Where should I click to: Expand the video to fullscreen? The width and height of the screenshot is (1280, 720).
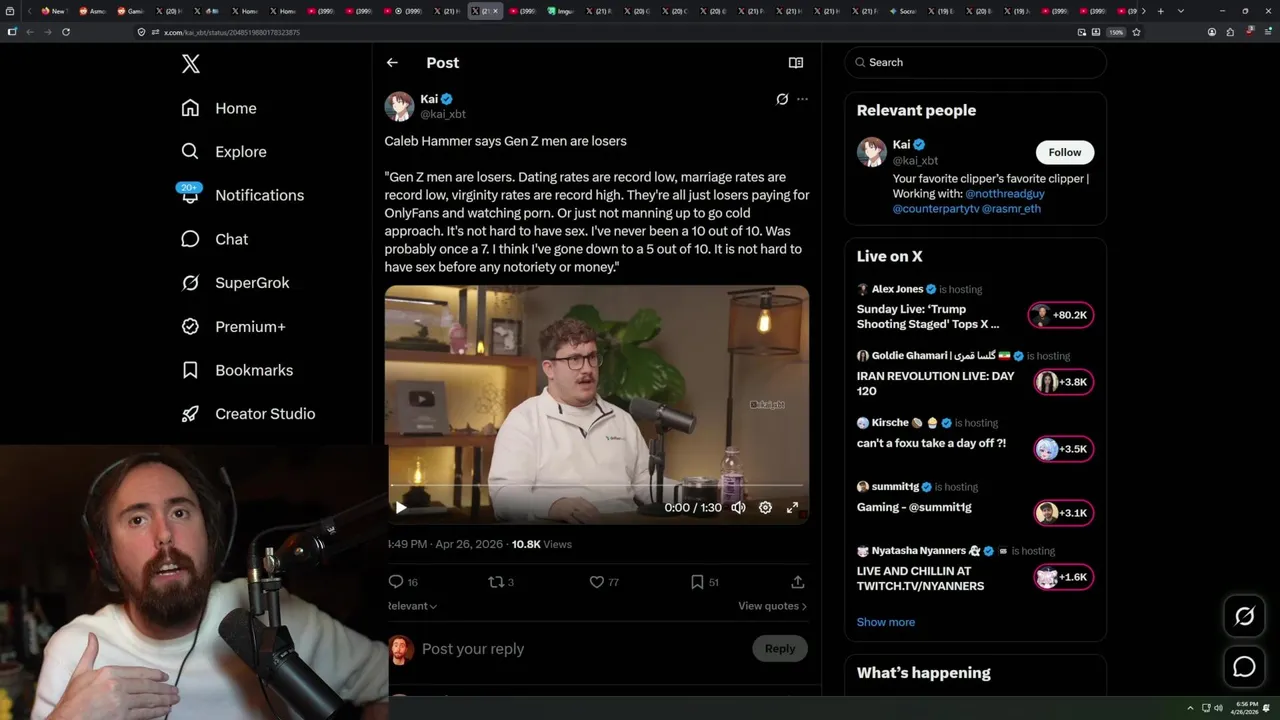click(792, 507)
